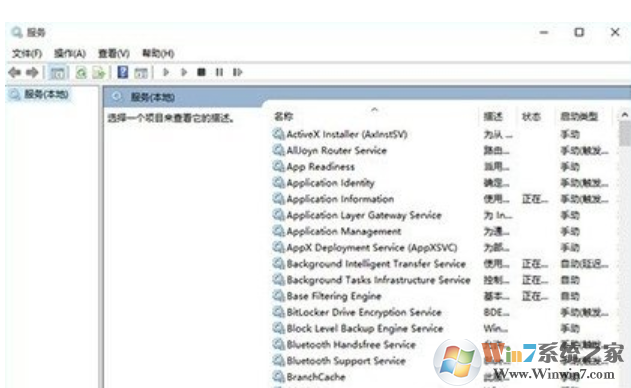Click the Export List toolbar icon
This screenshot has width=631, height=388.
[99, 73]
